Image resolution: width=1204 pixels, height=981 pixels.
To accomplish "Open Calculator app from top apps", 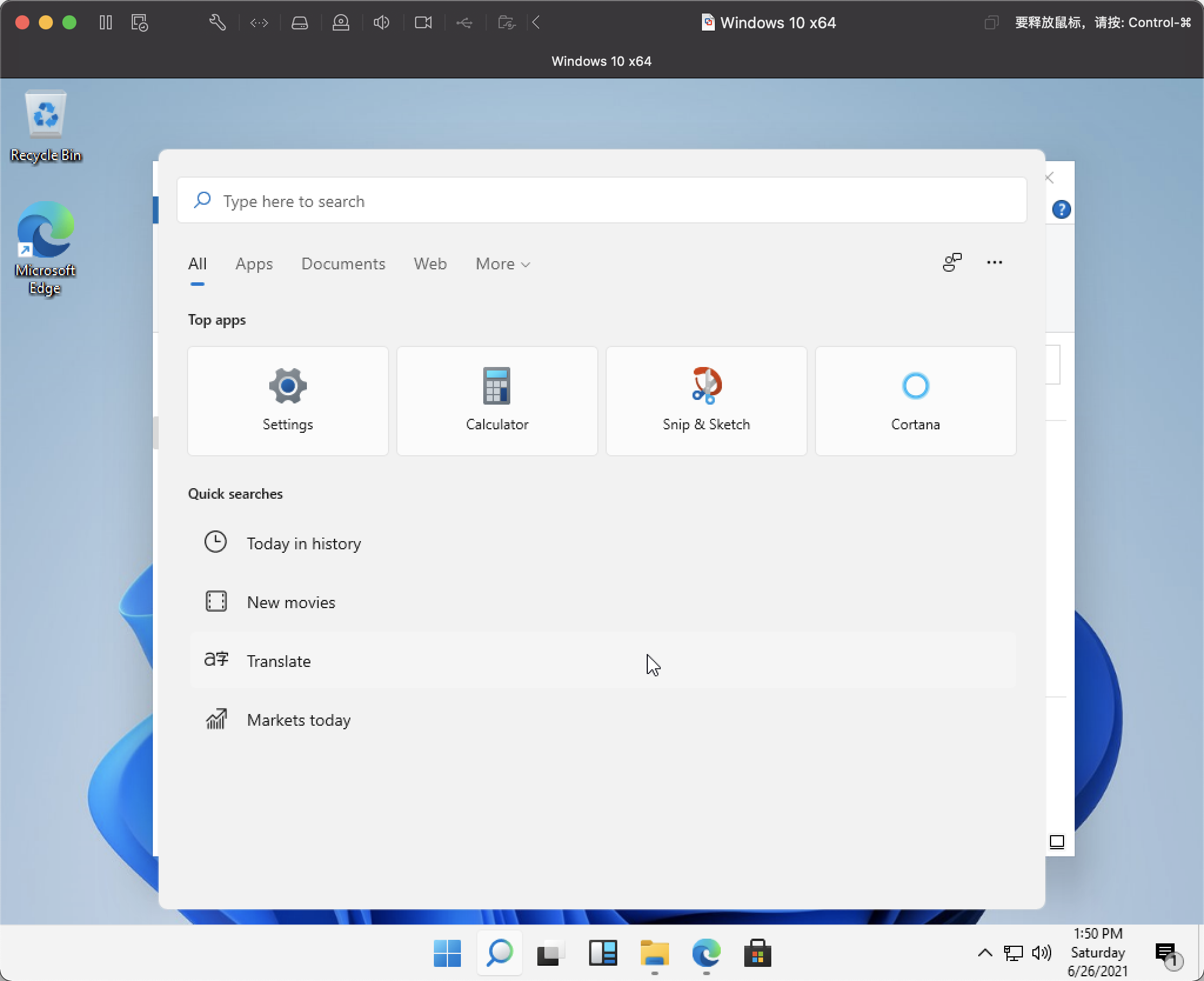I will coord(497,398).
